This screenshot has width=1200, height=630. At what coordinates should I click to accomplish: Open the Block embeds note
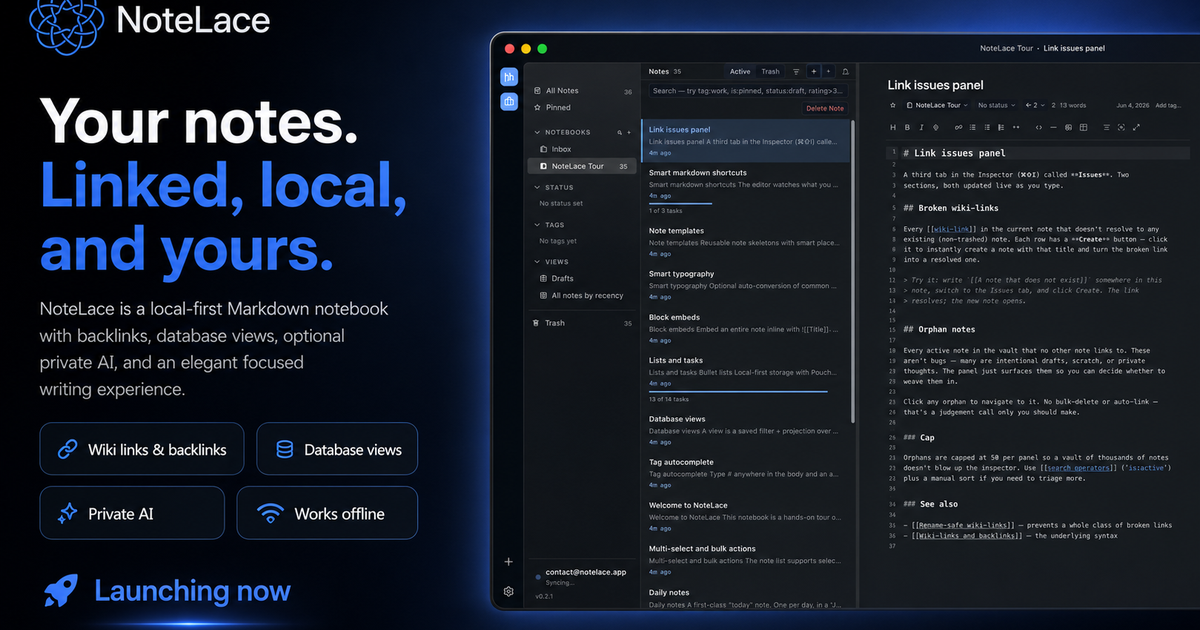[747, 327]
